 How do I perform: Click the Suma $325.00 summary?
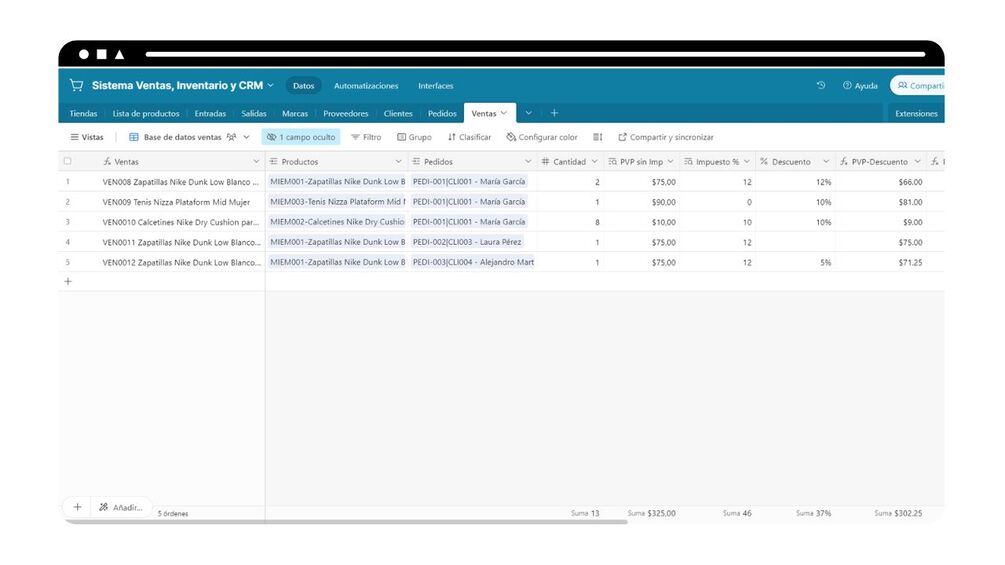[x=651, y=513]
